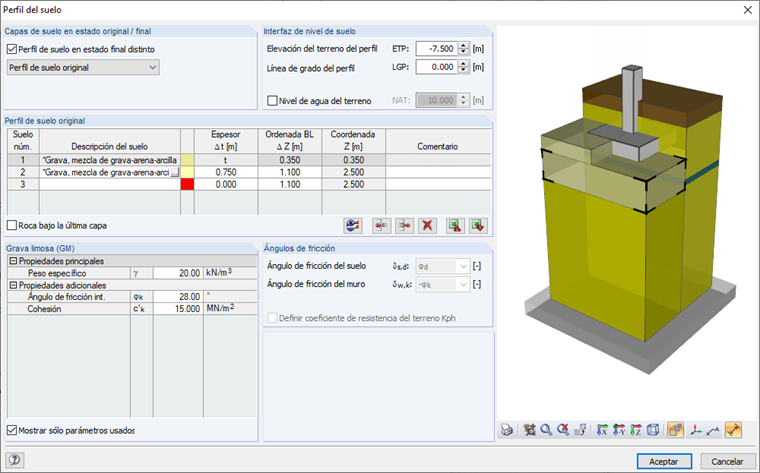760x473 pixels.
Task: Click row number 3 in soil table
Action: coord(23,184)
